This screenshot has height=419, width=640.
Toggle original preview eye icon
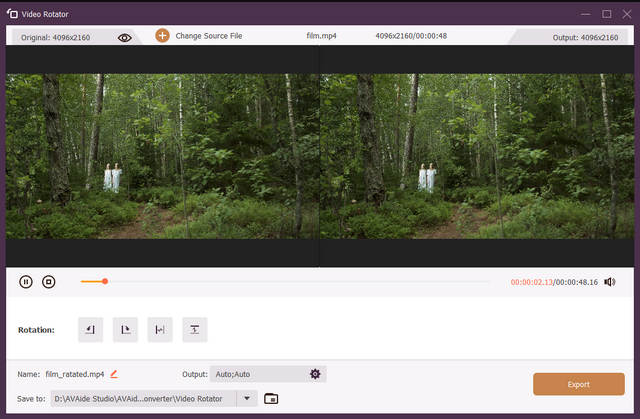[125, 37]
